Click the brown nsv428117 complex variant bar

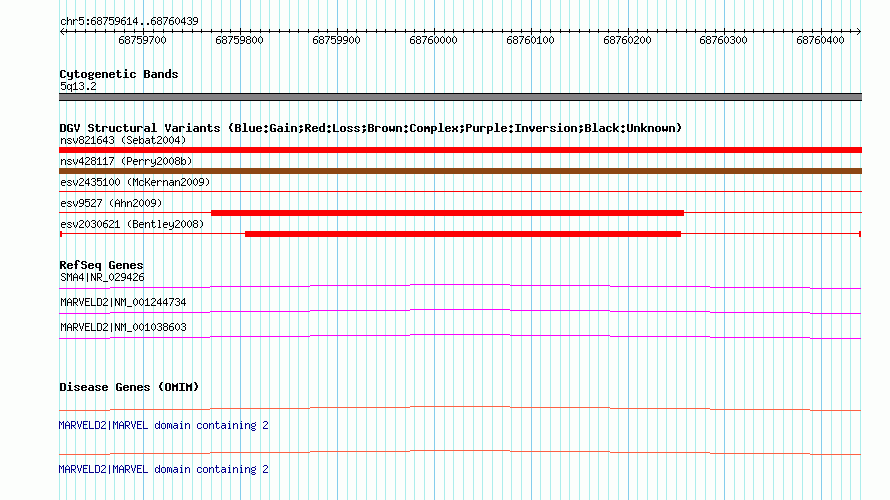460,171
